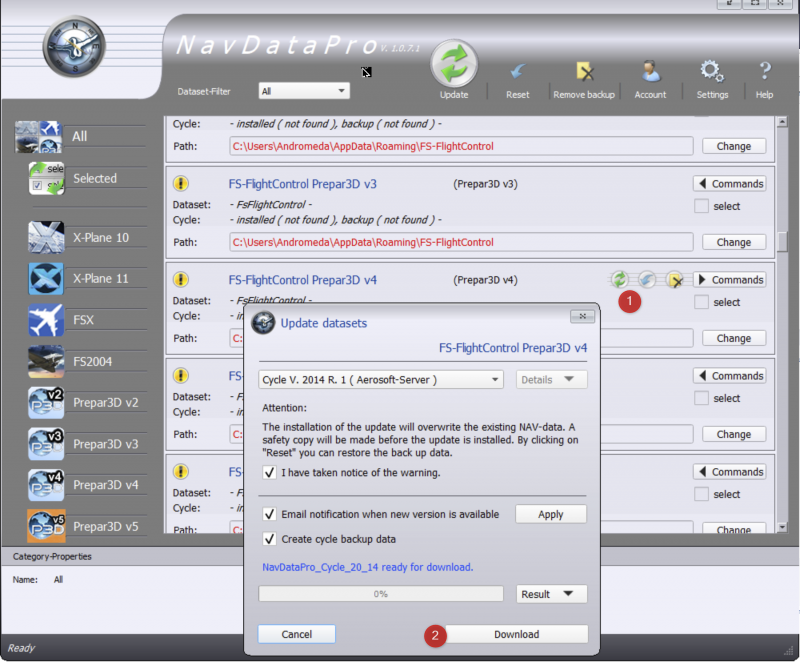Click Change for the topmost path
800x662 pixels.
734,146
